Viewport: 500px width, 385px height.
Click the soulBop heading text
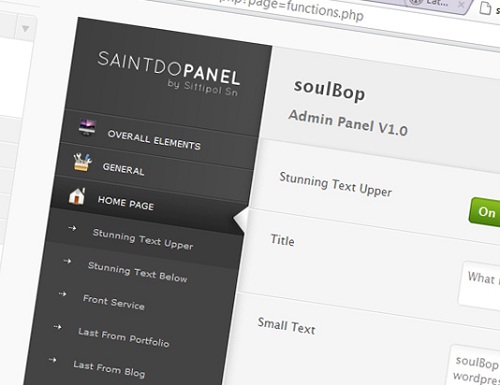pos(329,90)
